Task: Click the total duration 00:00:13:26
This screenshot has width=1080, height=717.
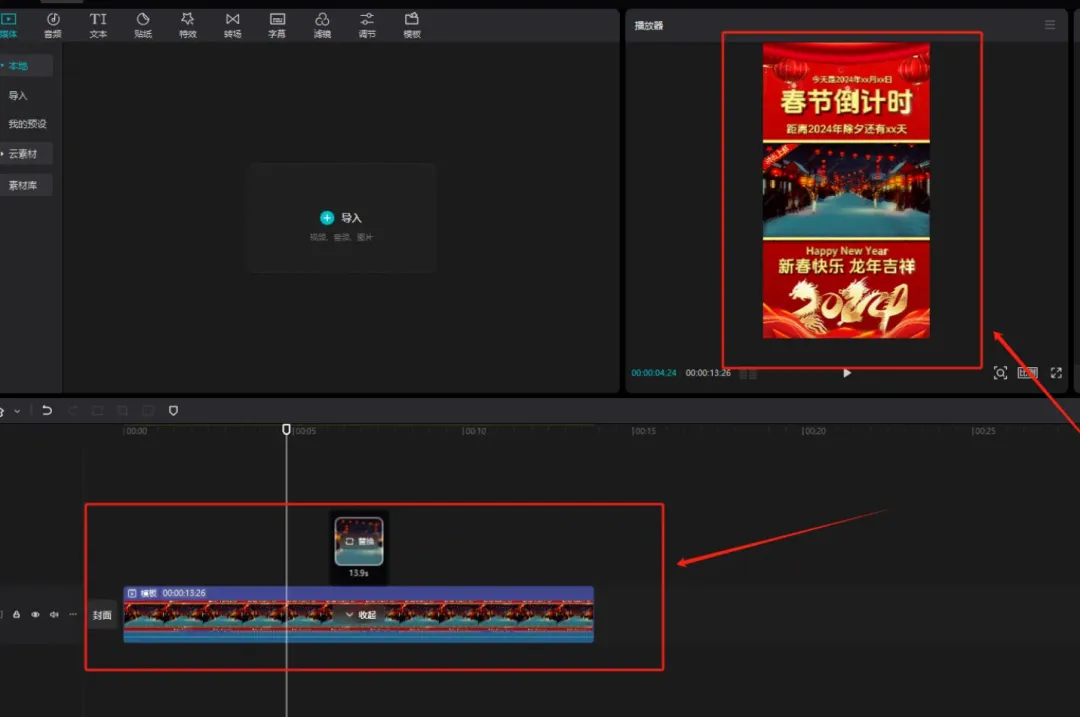Action: point(708,373)
